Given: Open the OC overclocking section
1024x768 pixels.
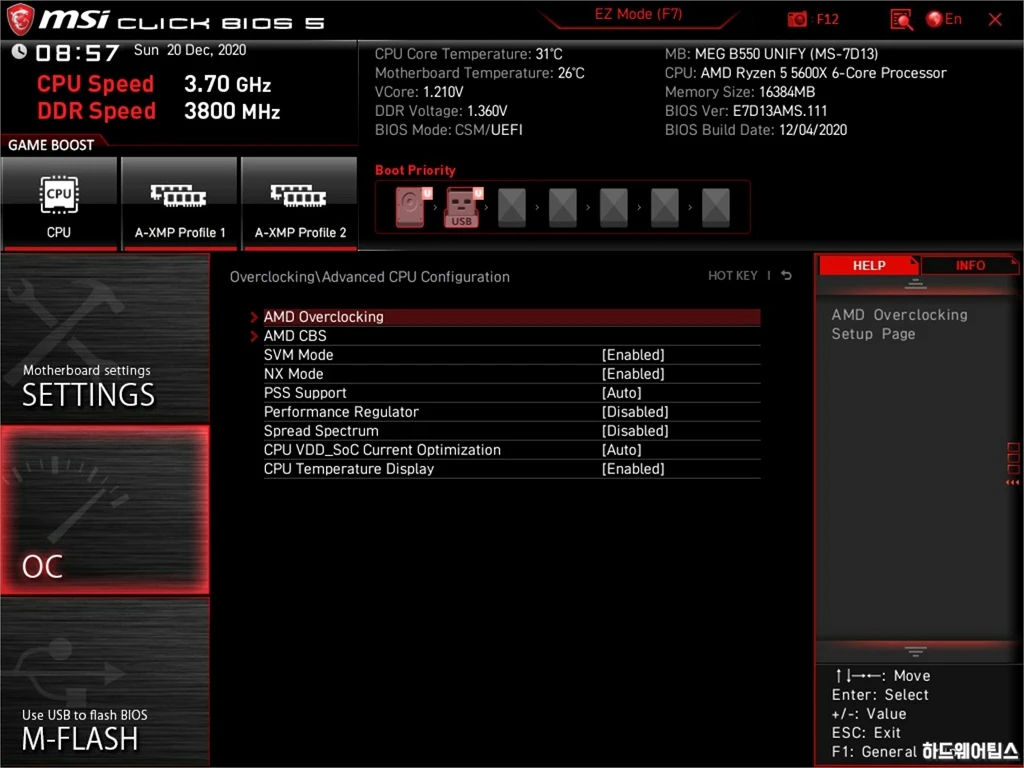Looking at the screenshot, I should [x=104, y=510].
